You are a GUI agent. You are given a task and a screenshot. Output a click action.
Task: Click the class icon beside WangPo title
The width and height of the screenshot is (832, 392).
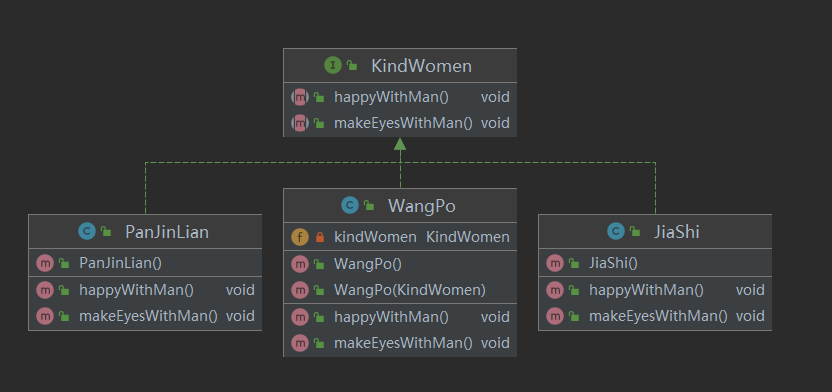[350, 205]
